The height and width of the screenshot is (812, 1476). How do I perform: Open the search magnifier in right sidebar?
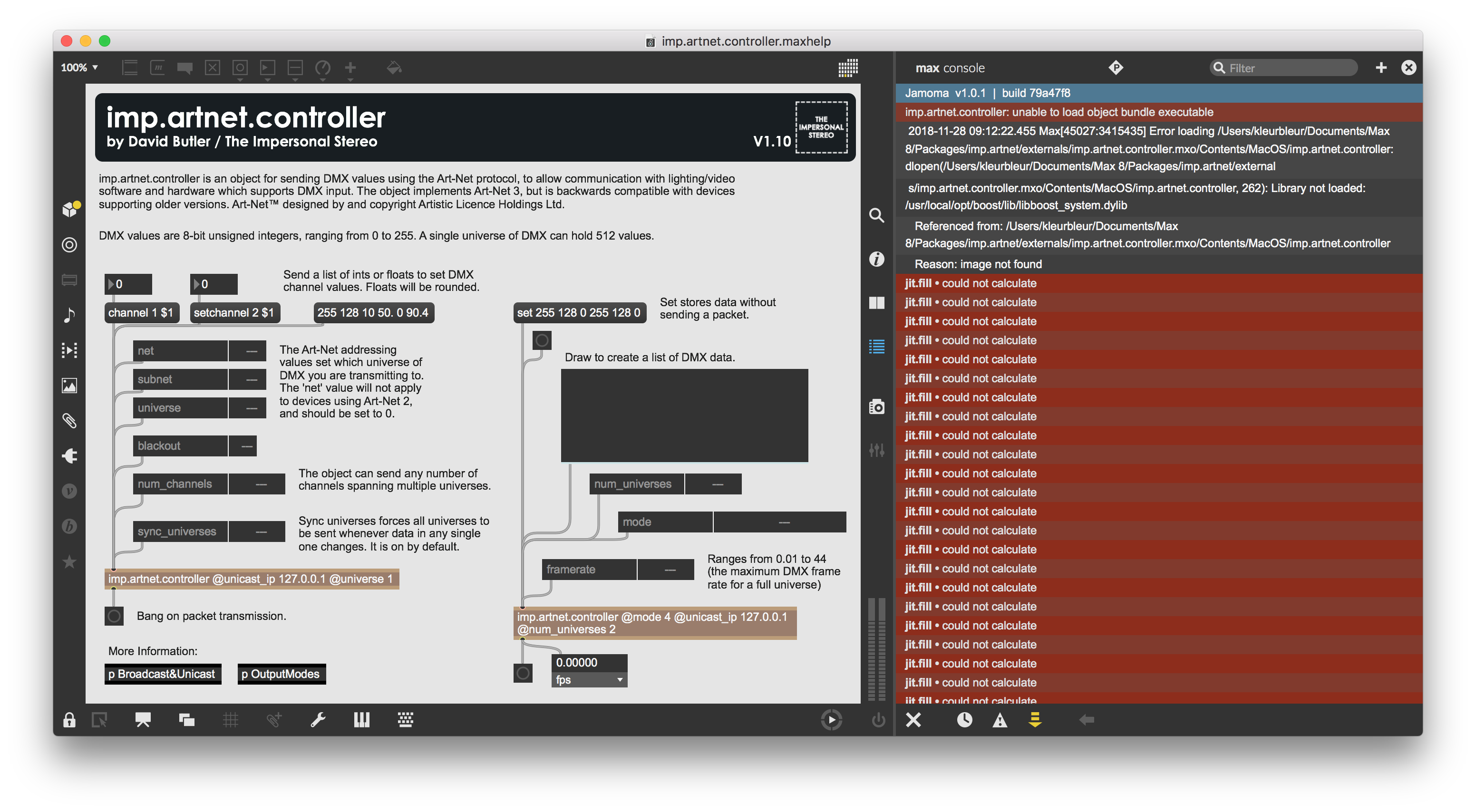(x=877, y=215)
